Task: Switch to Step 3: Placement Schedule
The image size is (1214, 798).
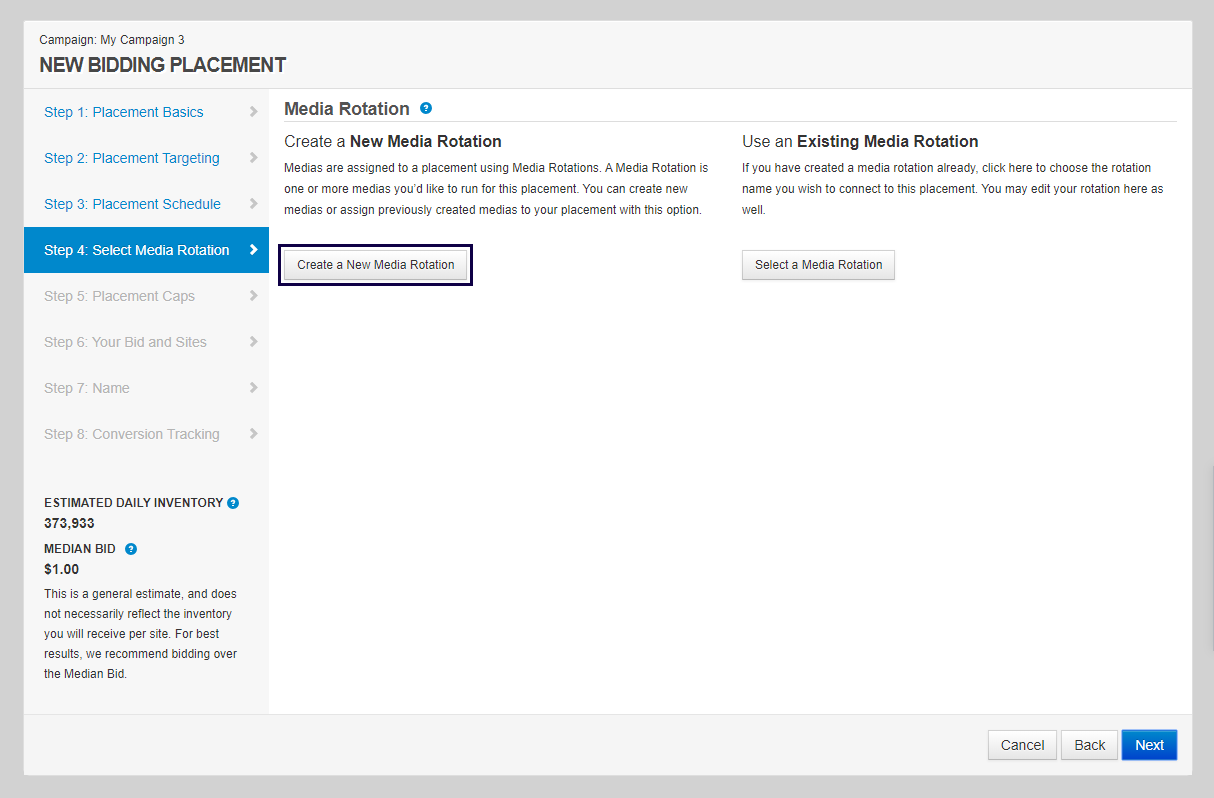Action: [132, 204]
